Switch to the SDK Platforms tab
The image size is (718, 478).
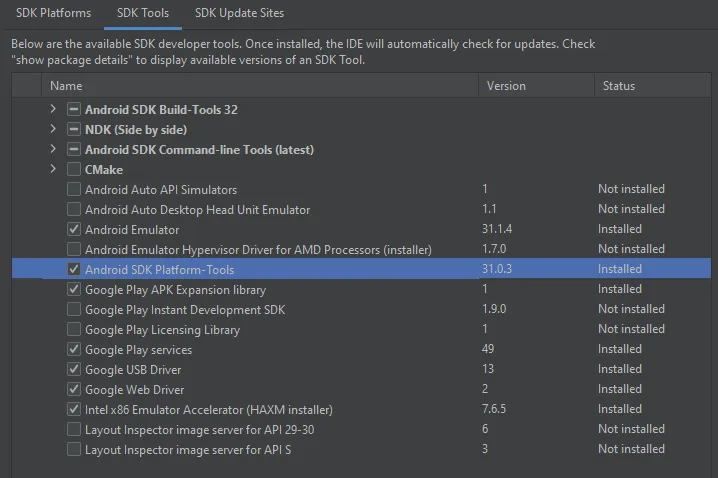click(53, 13)
